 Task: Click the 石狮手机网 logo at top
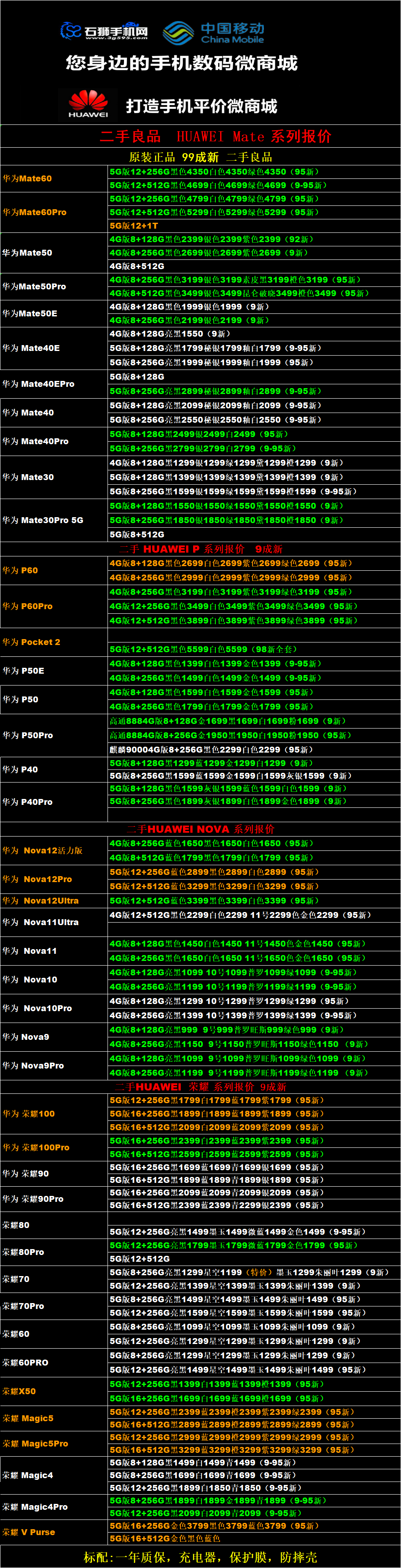104,30
